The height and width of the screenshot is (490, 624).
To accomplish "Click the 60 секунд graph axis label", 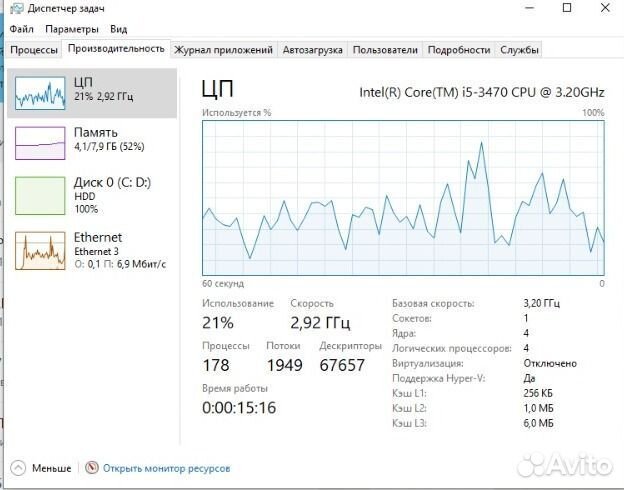I will [x=223, y=283].
